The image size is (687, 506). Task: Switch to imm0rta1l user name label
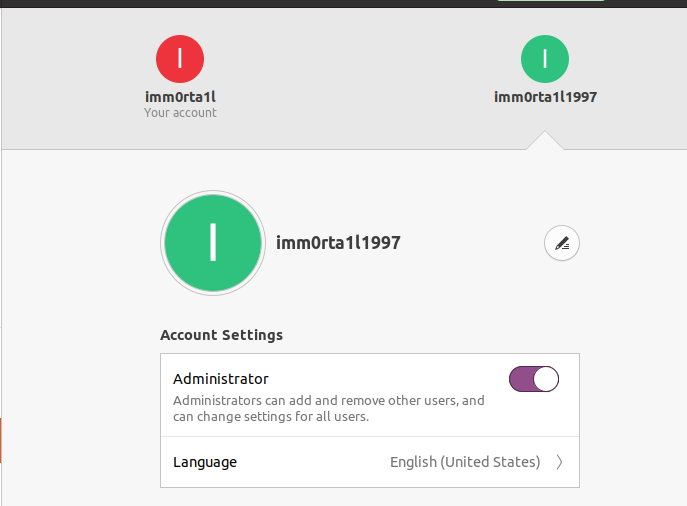[x=180, y=97]
